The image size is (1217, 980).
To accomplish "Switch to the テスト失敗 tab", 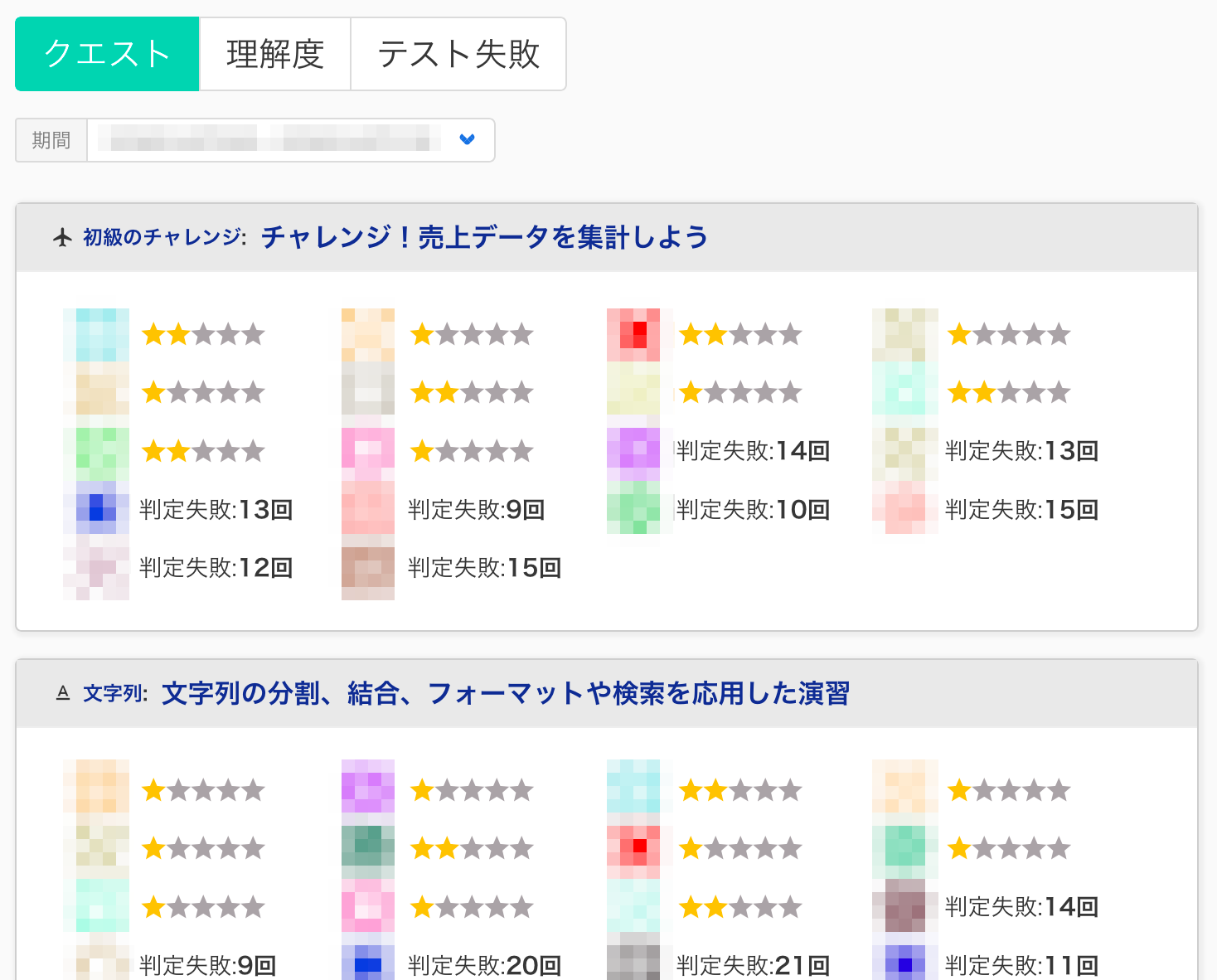I will pyautogui.click(x=458, y=53).
